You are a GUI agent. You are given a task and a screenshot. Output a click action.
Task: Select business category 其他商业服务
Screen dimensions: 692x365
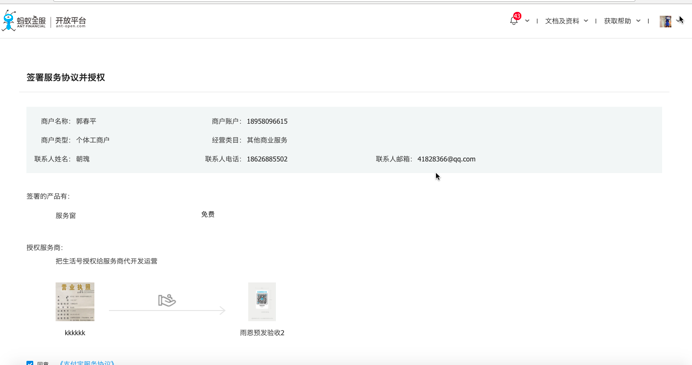(x=267, y=140)
